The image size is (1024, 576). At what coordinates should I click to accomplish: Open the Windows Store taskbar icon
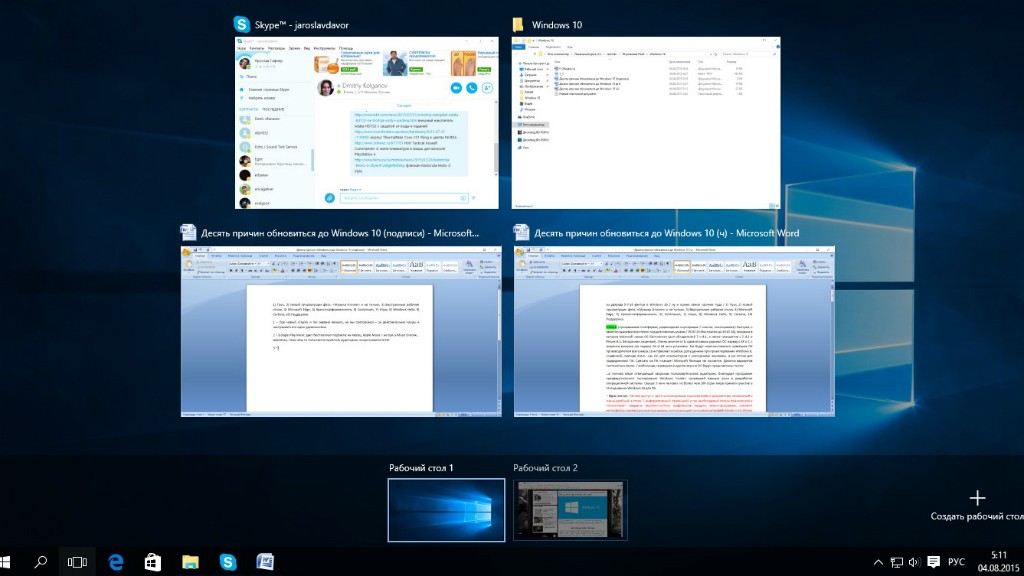[153, 562]
